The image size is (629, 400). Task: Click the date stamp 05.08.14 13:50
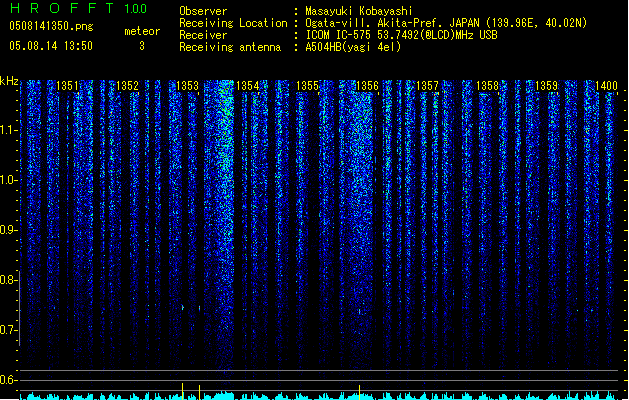(51, 46)
